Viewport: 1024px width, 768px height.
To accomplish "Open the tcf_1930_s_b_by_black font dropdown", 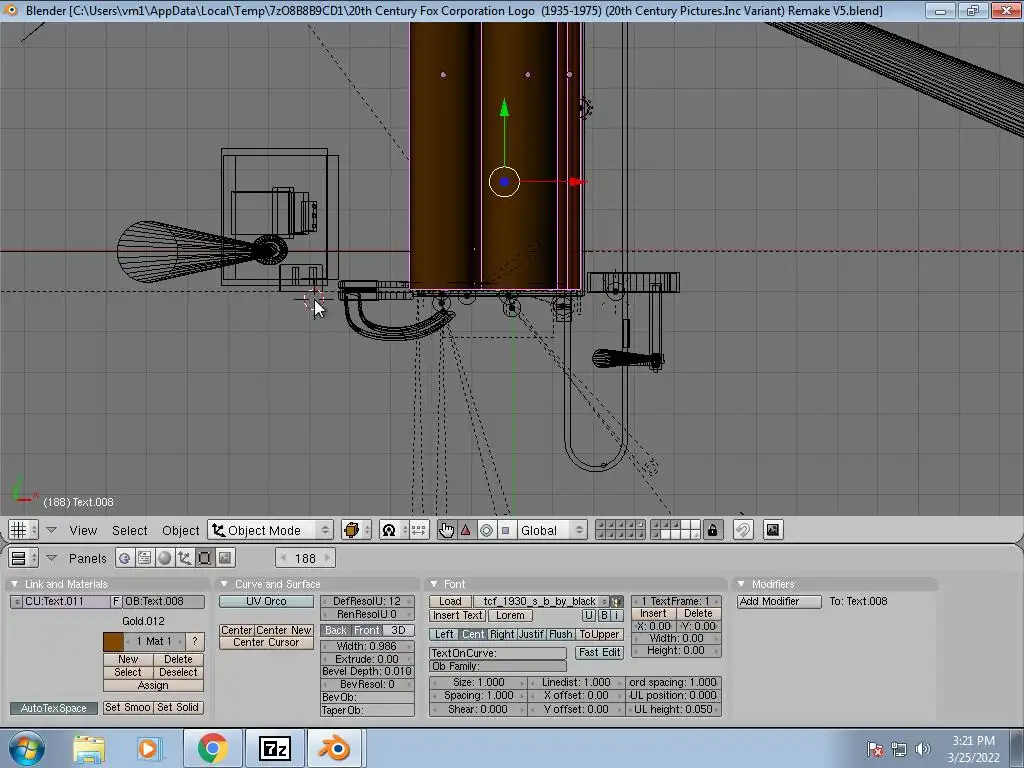I will click(541, 601).
